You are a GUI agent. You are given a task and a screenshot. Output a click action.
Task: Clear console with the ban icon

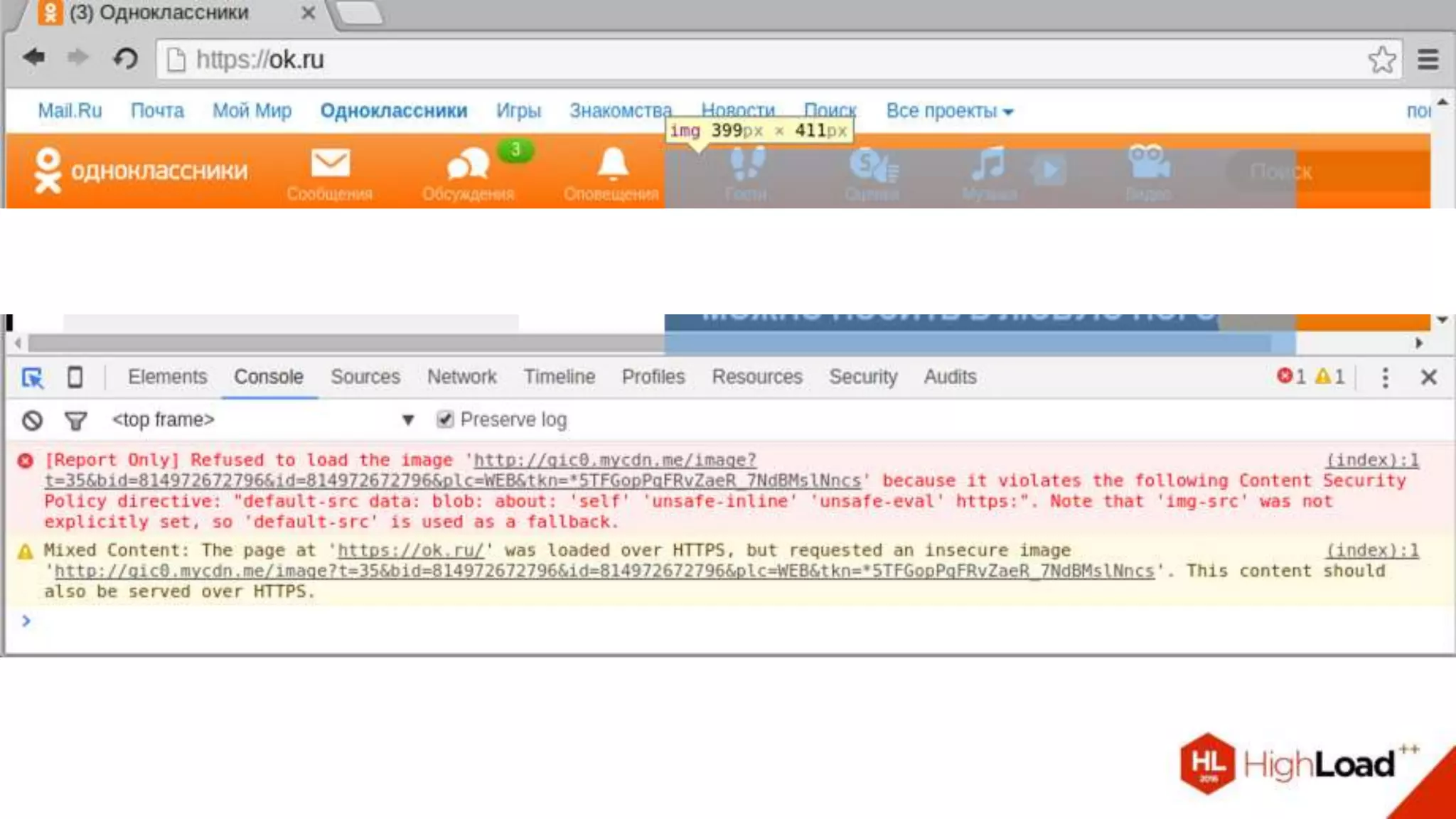tap(32, 420)
